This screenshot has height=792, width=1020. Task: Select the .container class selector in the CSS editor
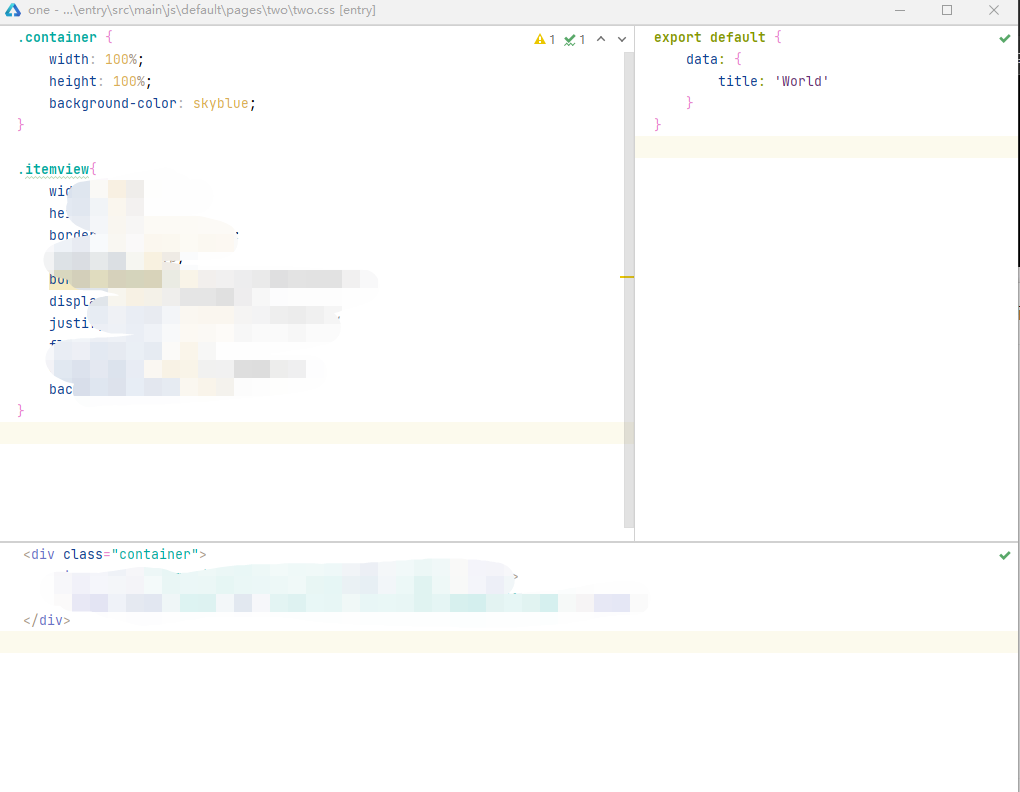click(x=55, y=37)
